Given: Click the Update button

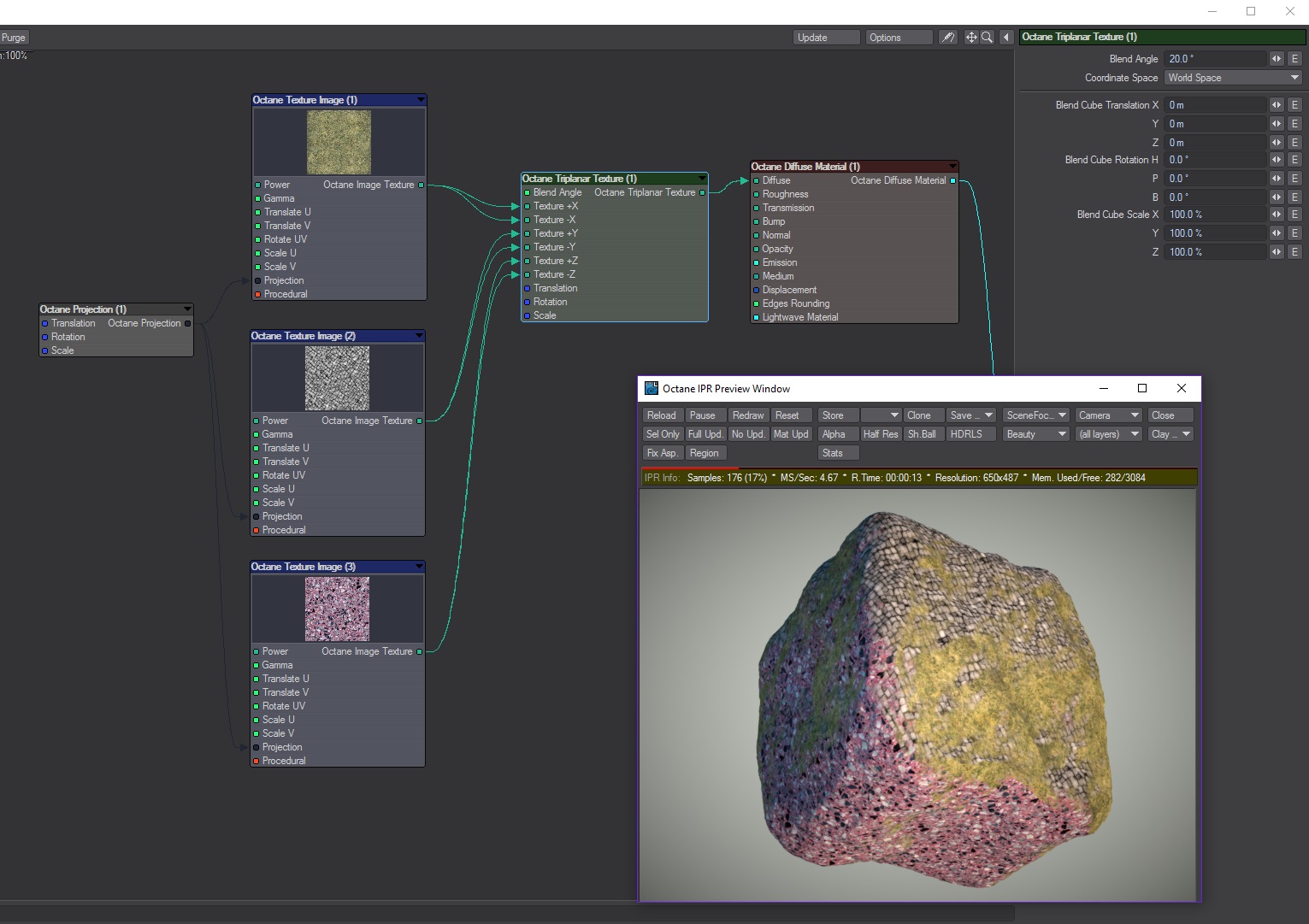Looking at the screenshot, I should pyautogui.click(x=825, y=38).
